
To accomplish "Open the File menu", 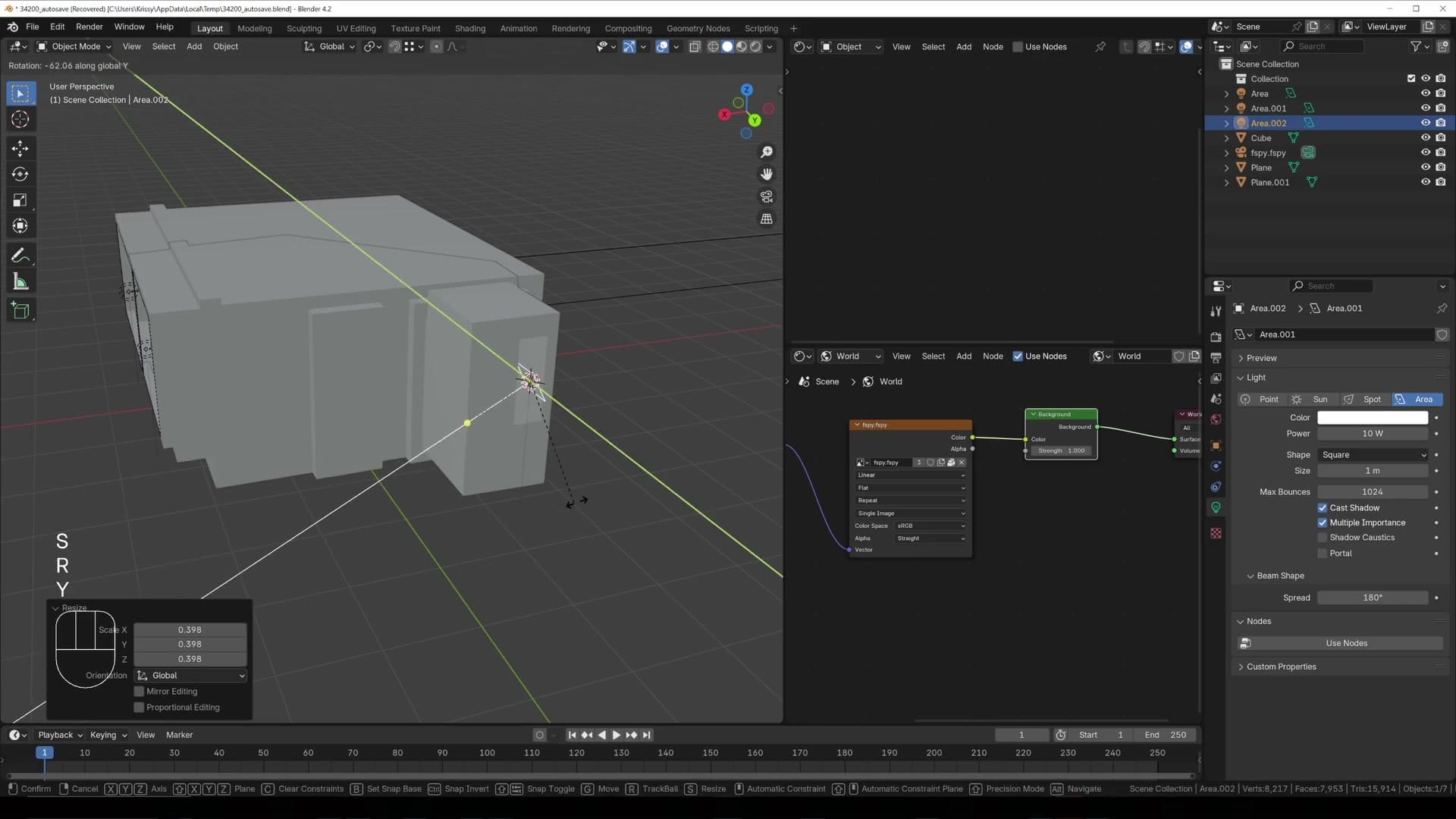I will [32, 27].
